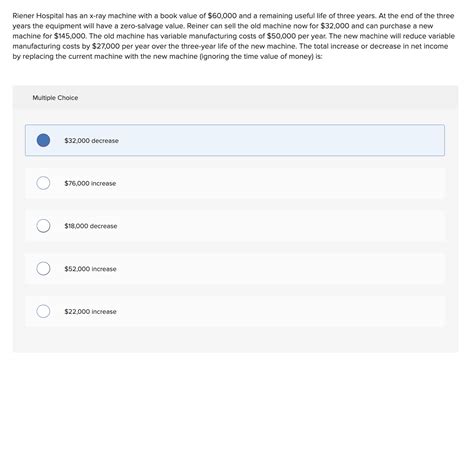
Task: Click the $60,000 book value figure
Action: coord(222,16)
